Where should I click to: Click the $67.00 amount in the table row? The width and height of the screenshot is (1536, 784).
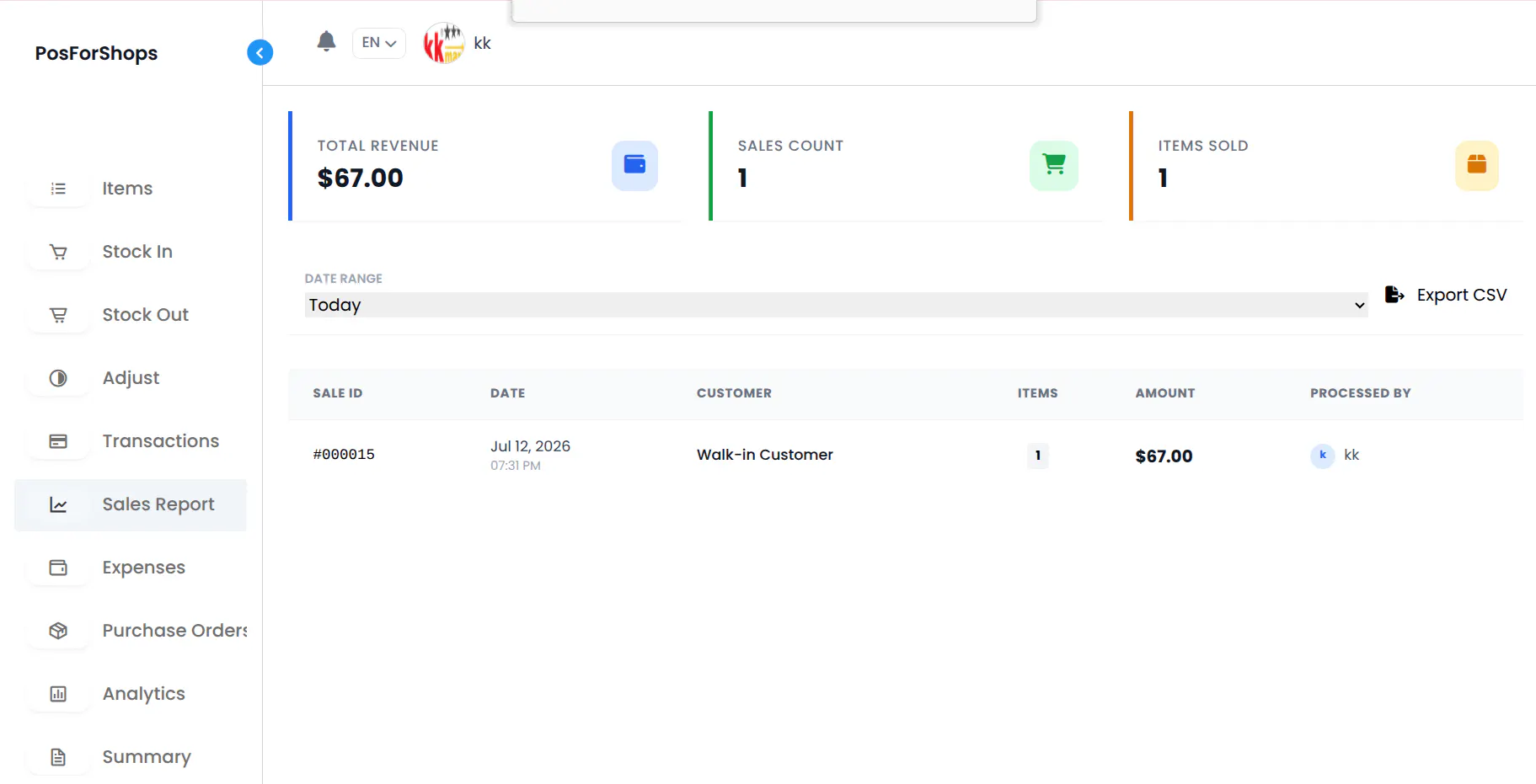(x=1164, y=456)
